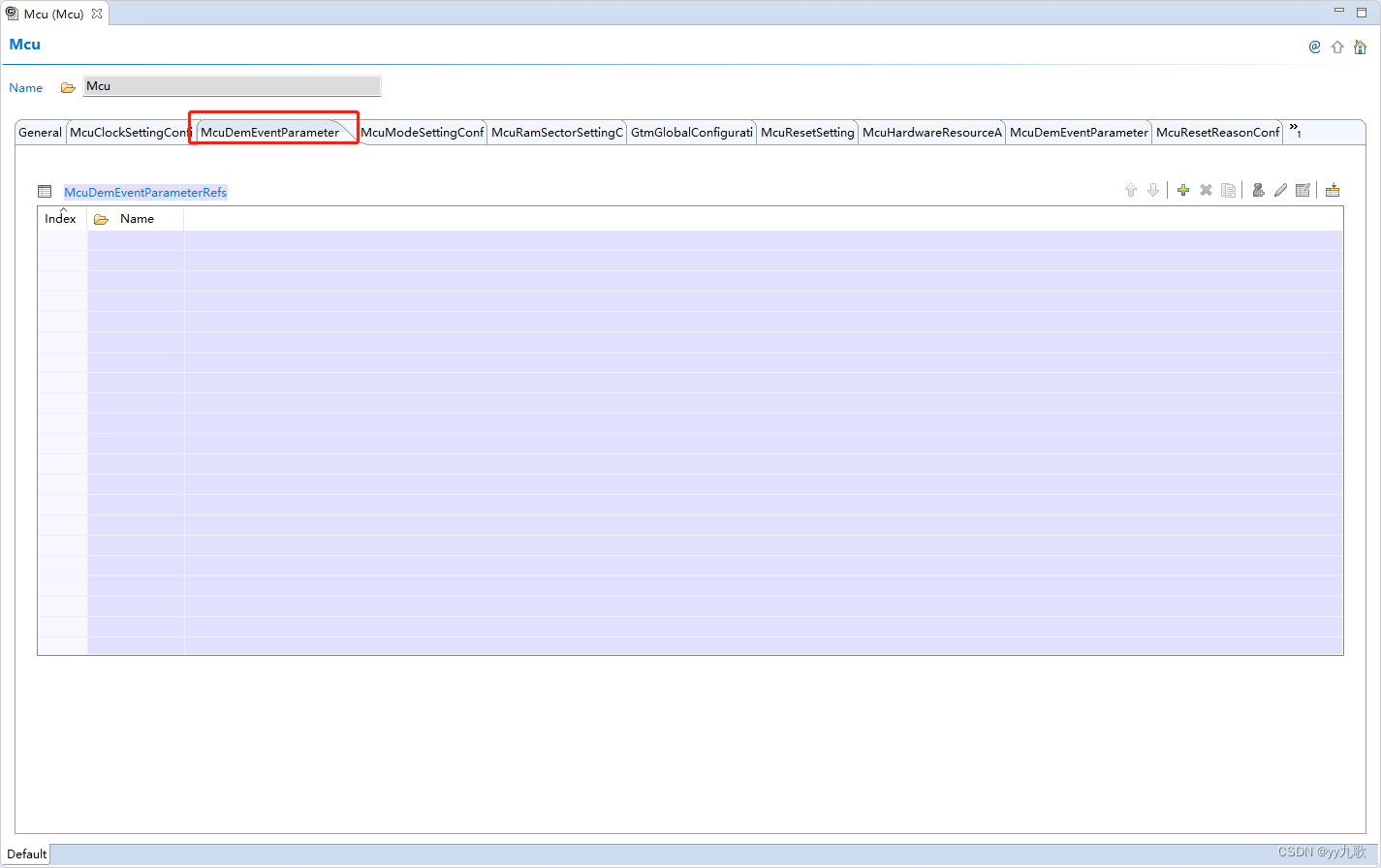This screenshot has height=868, width=1381.
Task: Click the McuDemEventParameterRefs link
Action: pos(145,193)
